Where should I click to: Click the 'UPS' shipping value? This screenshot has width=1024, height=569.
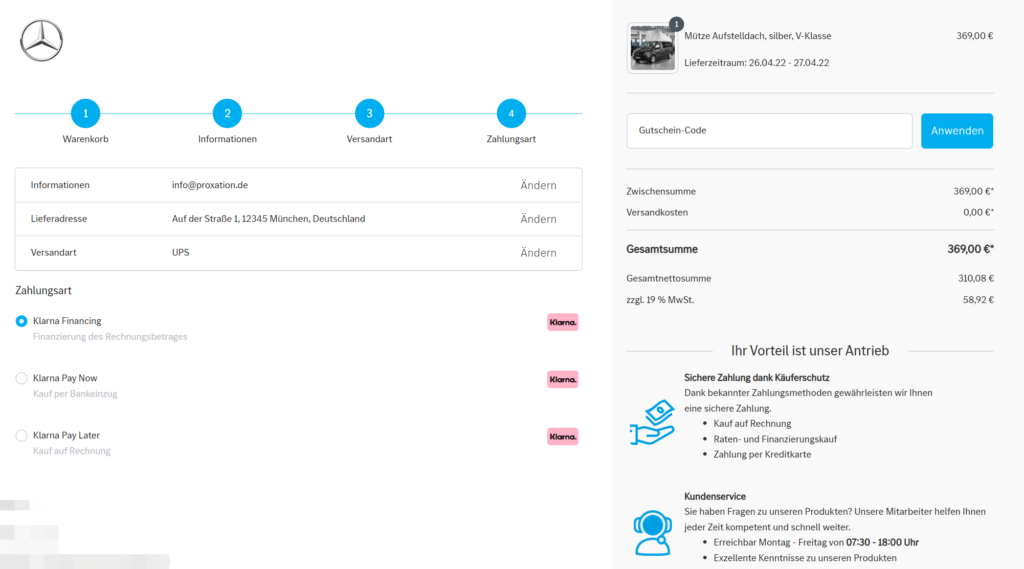click(180, 252)
